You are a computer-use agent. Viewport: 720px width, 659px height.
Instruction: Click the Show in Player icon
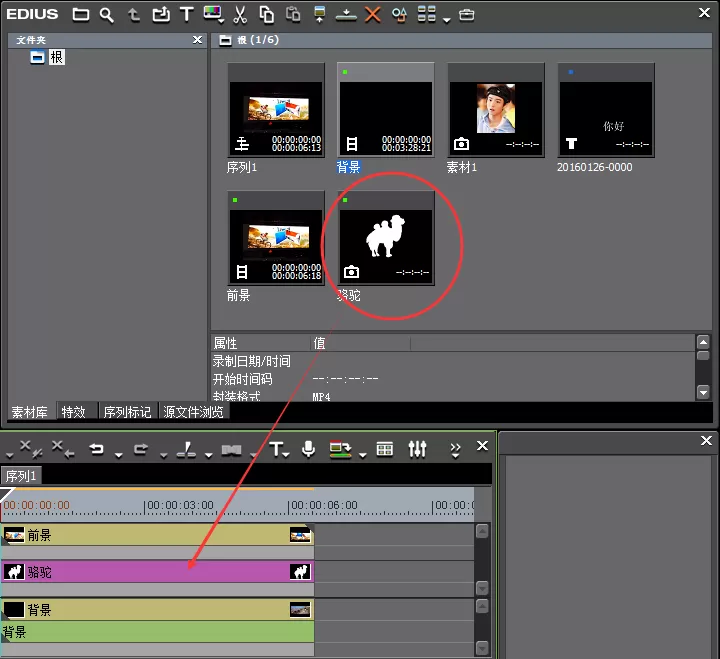[x=320, y=14]
